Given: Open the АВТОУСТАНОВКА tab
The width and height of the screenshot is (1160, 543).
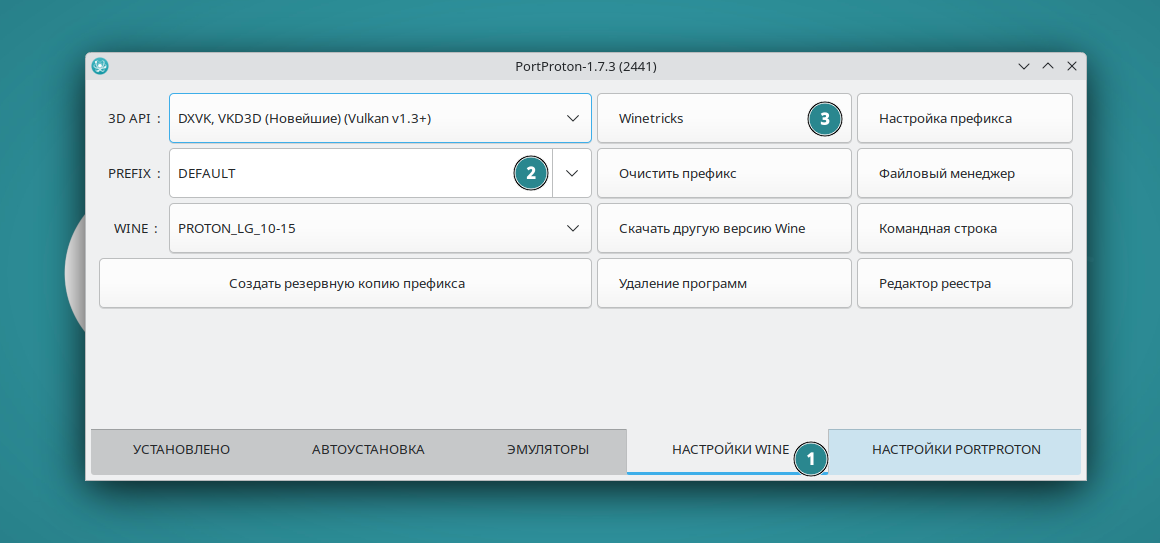Looking at the screenshot, I should point(368,450).
